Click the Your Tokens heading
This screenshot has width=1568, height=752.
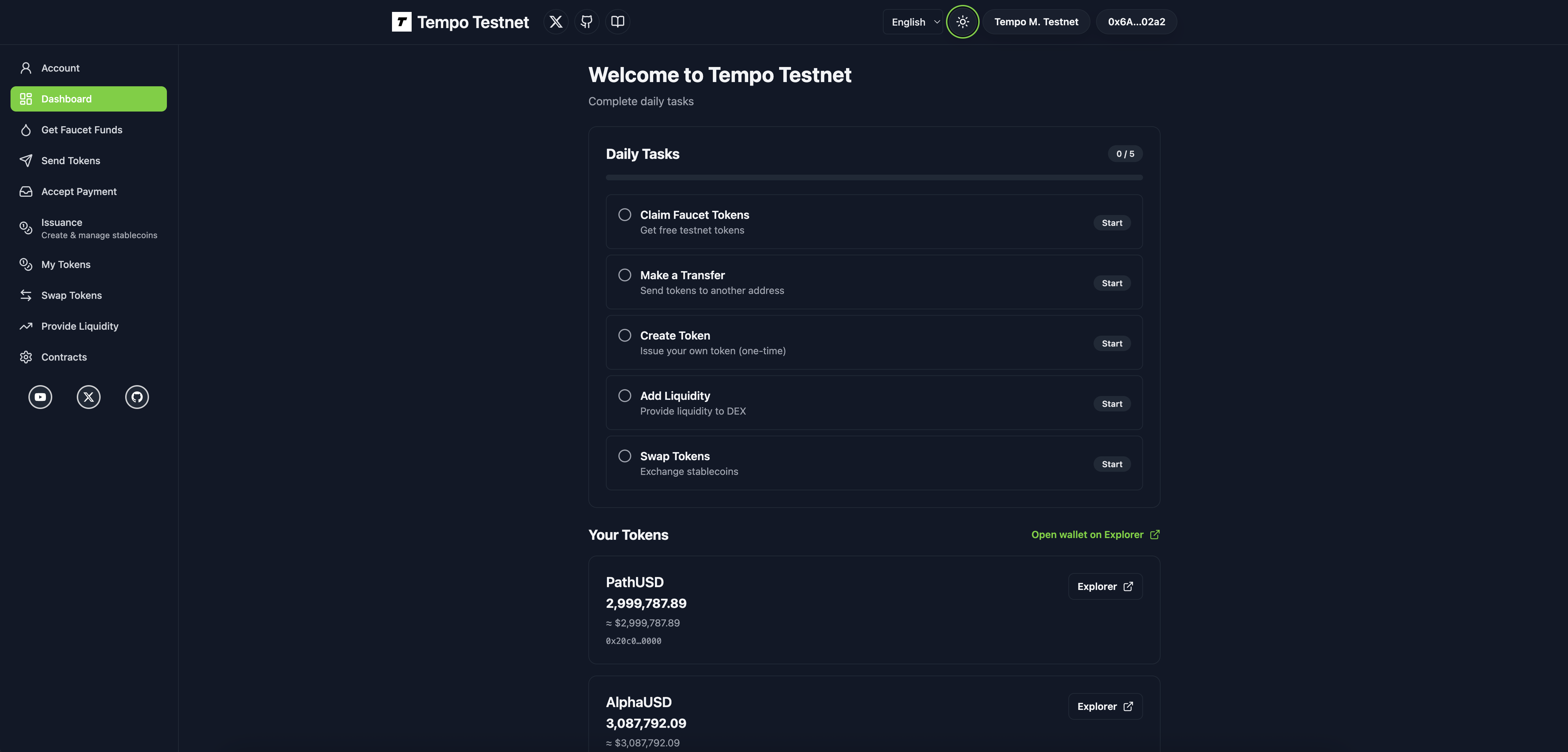point(628,535)
